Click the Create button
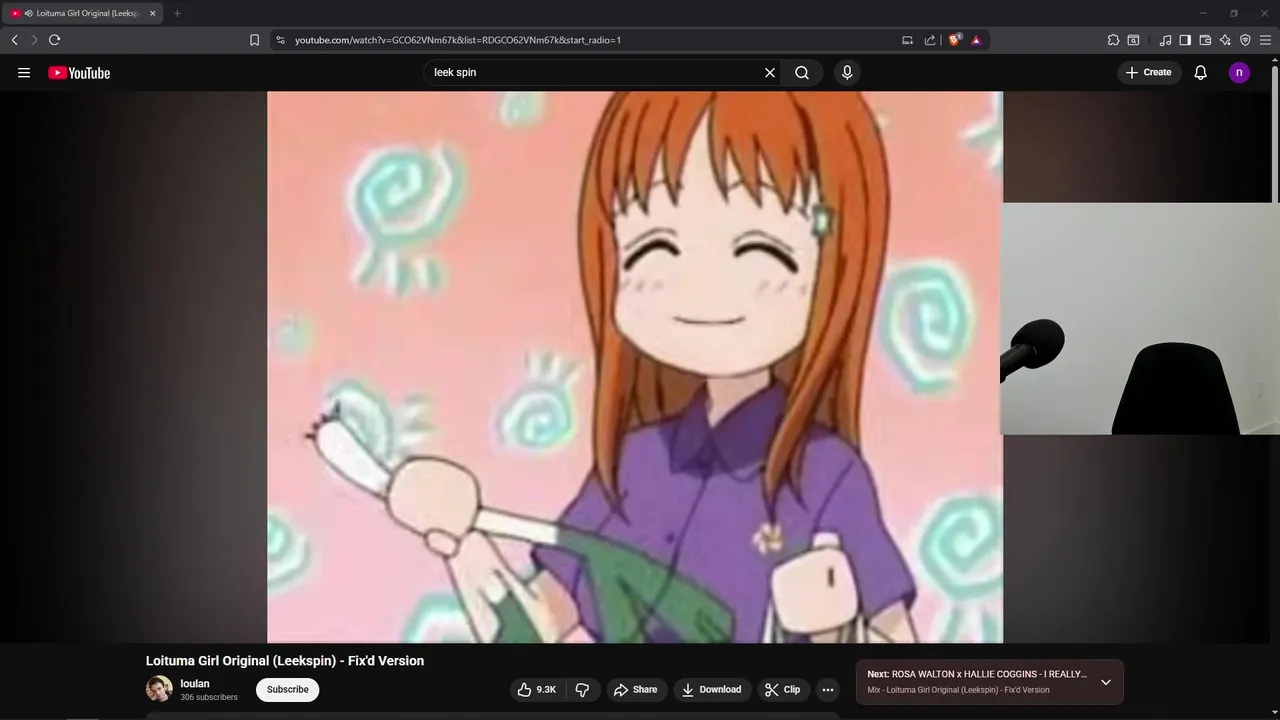This screenshot has width=1280, height=720. point(1148,72)
